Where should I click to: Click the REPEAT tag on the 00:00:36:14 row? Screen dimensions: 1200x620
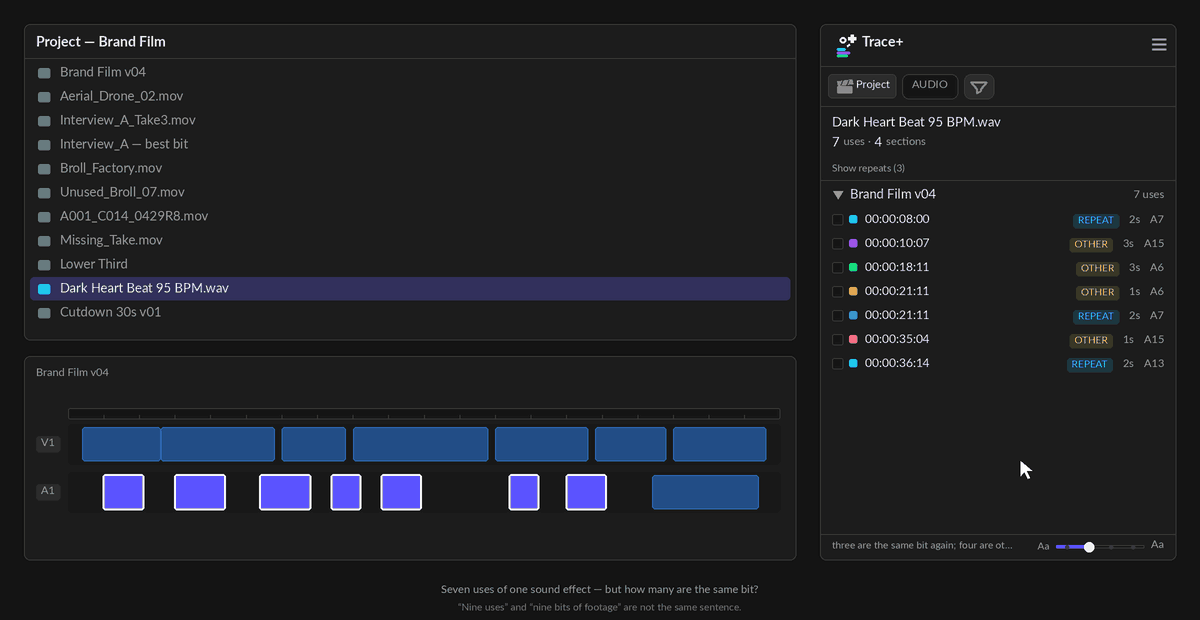[1089, 364]
